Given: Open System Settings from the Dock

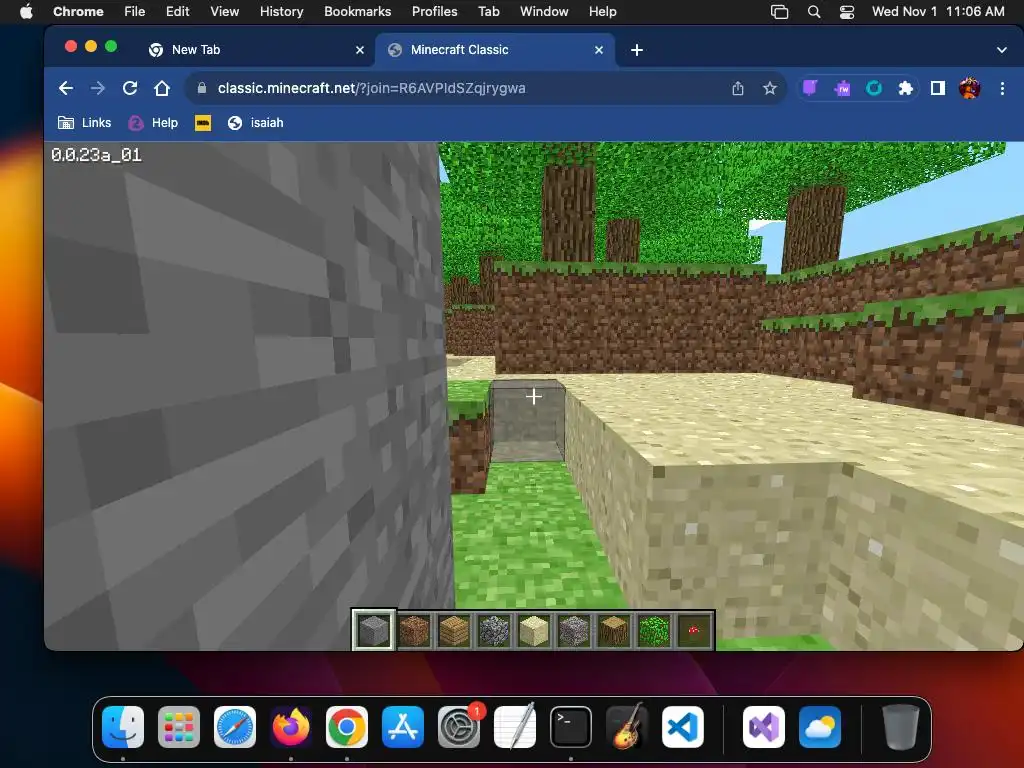Looking at the screenshot, I should (459, 727).
